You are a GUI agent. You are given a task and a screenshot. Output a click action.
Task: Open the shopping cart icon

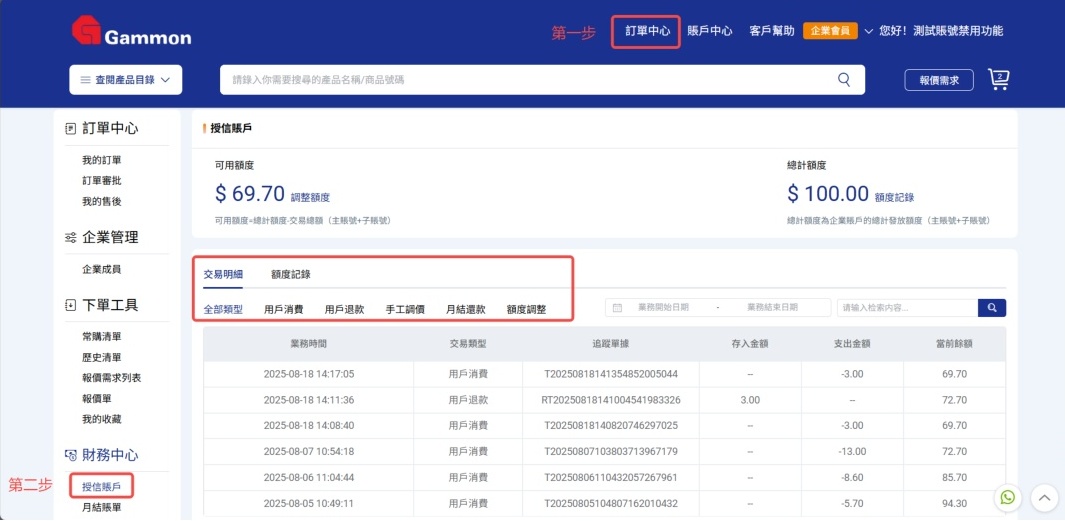(998, 79)
